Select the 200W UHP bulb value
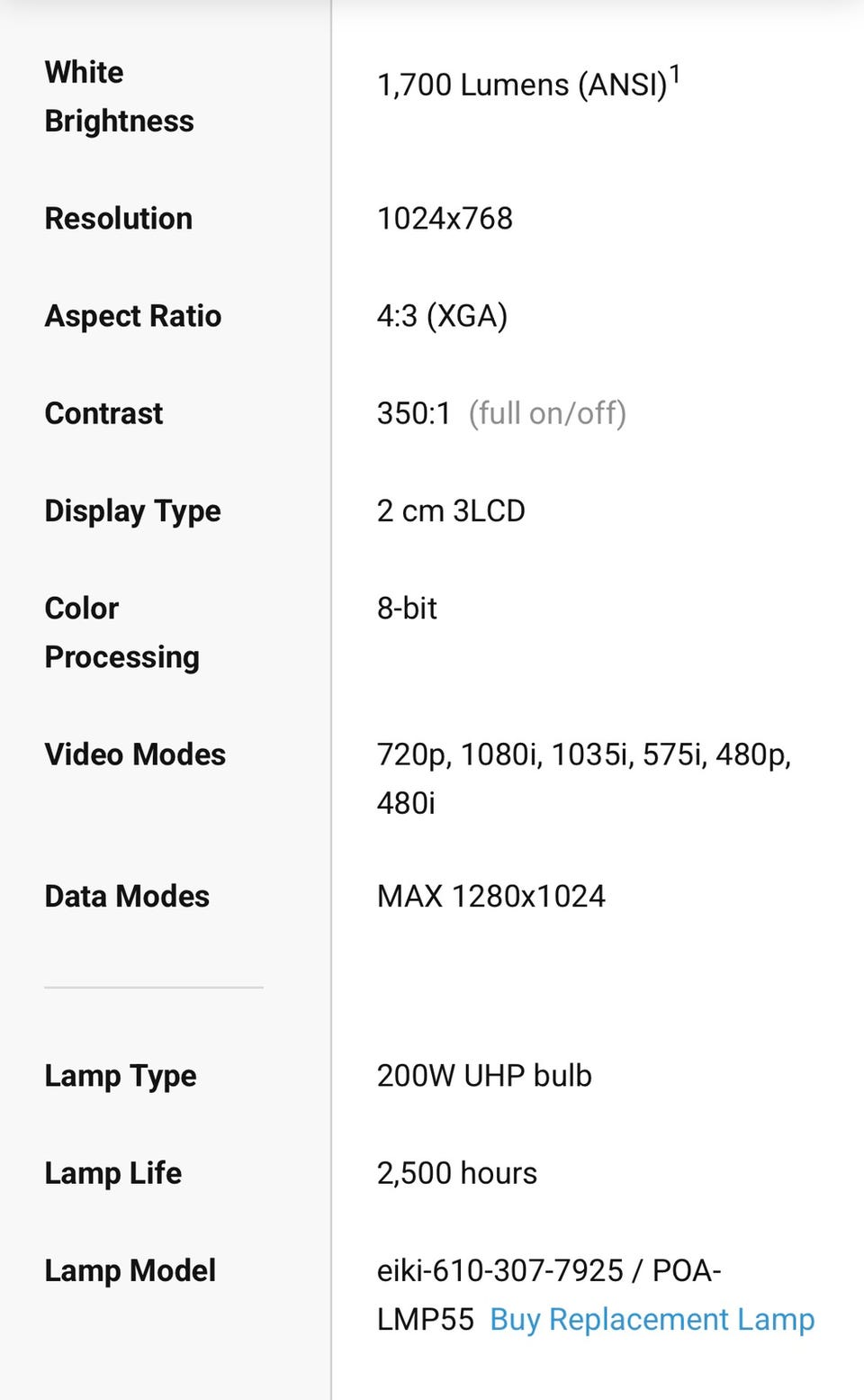Viewport: 864px width, 1400px height. click(x=484, y=1076)
